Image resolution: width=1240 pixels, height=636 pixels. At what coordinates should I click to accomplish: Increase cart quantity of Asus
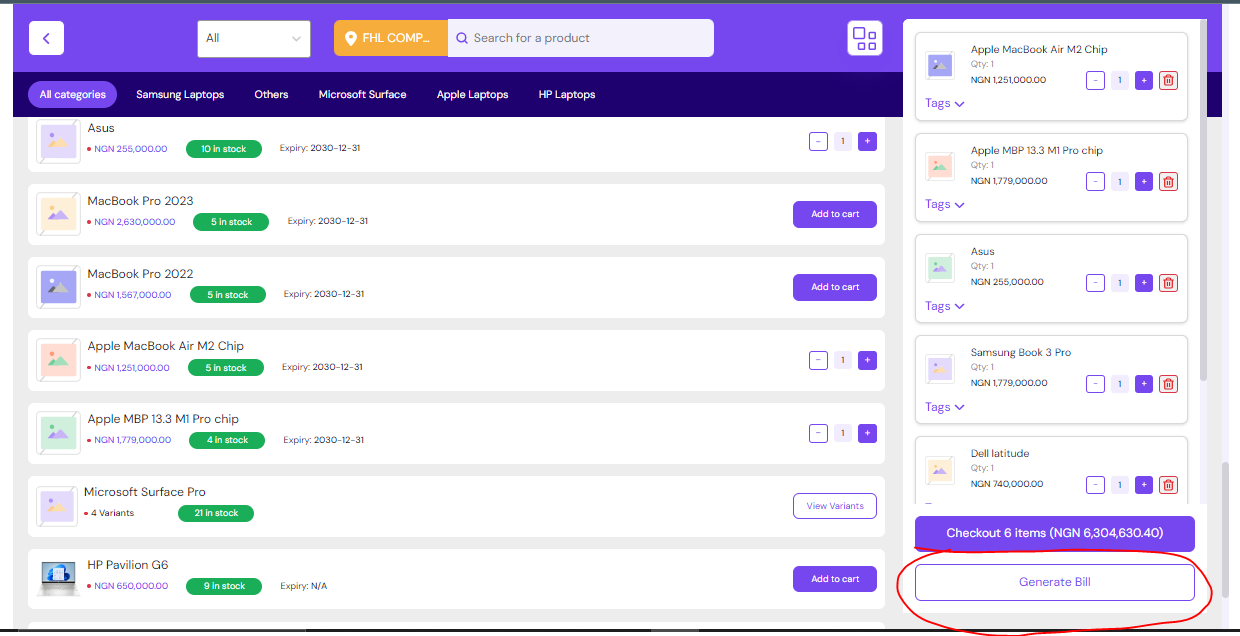1144,283
